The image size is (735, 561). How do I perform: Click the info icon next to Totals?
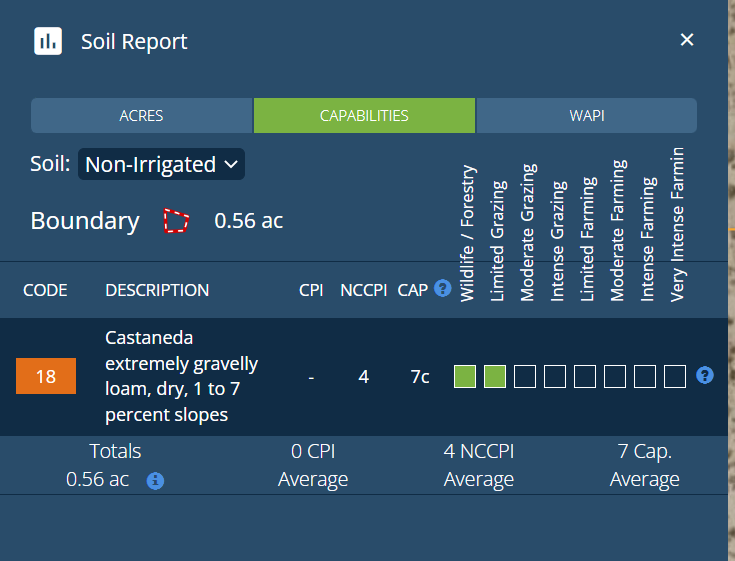[x=155, y=481]
